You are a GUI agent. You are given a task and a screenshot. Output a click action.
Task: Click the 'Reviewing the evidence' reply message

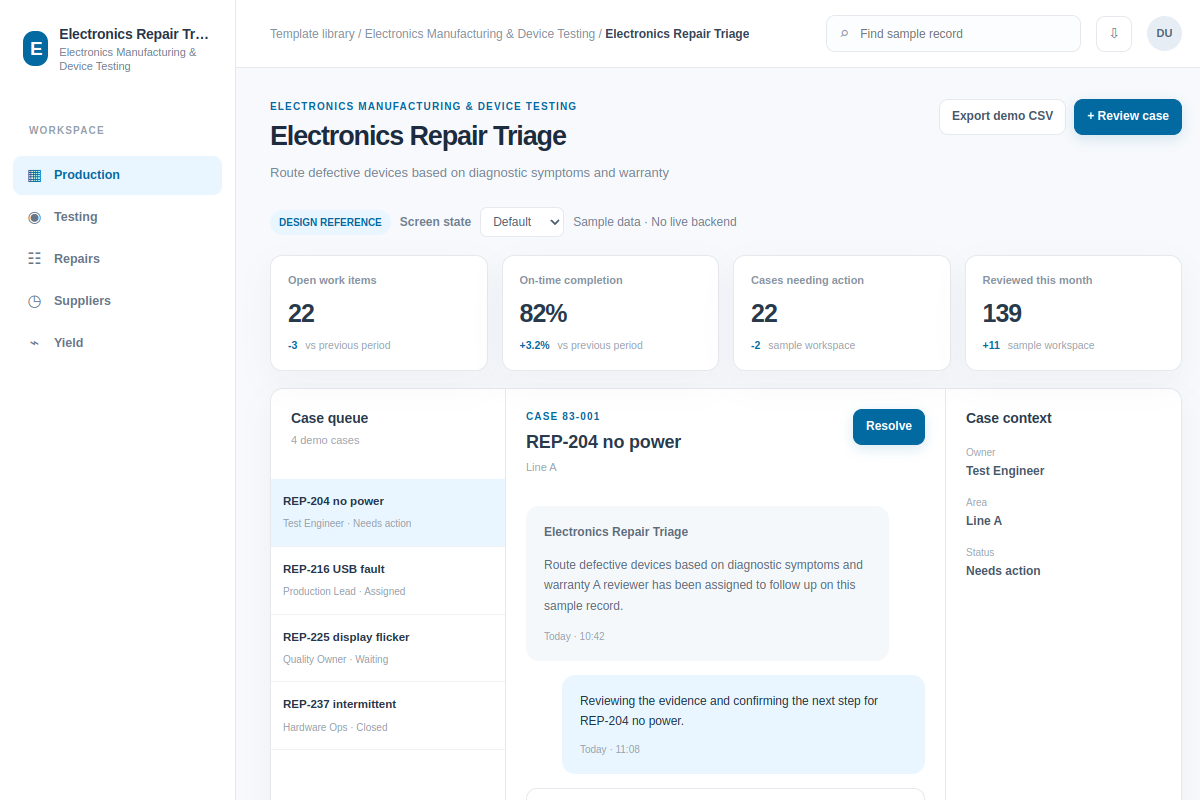click(x=743, y=724)
